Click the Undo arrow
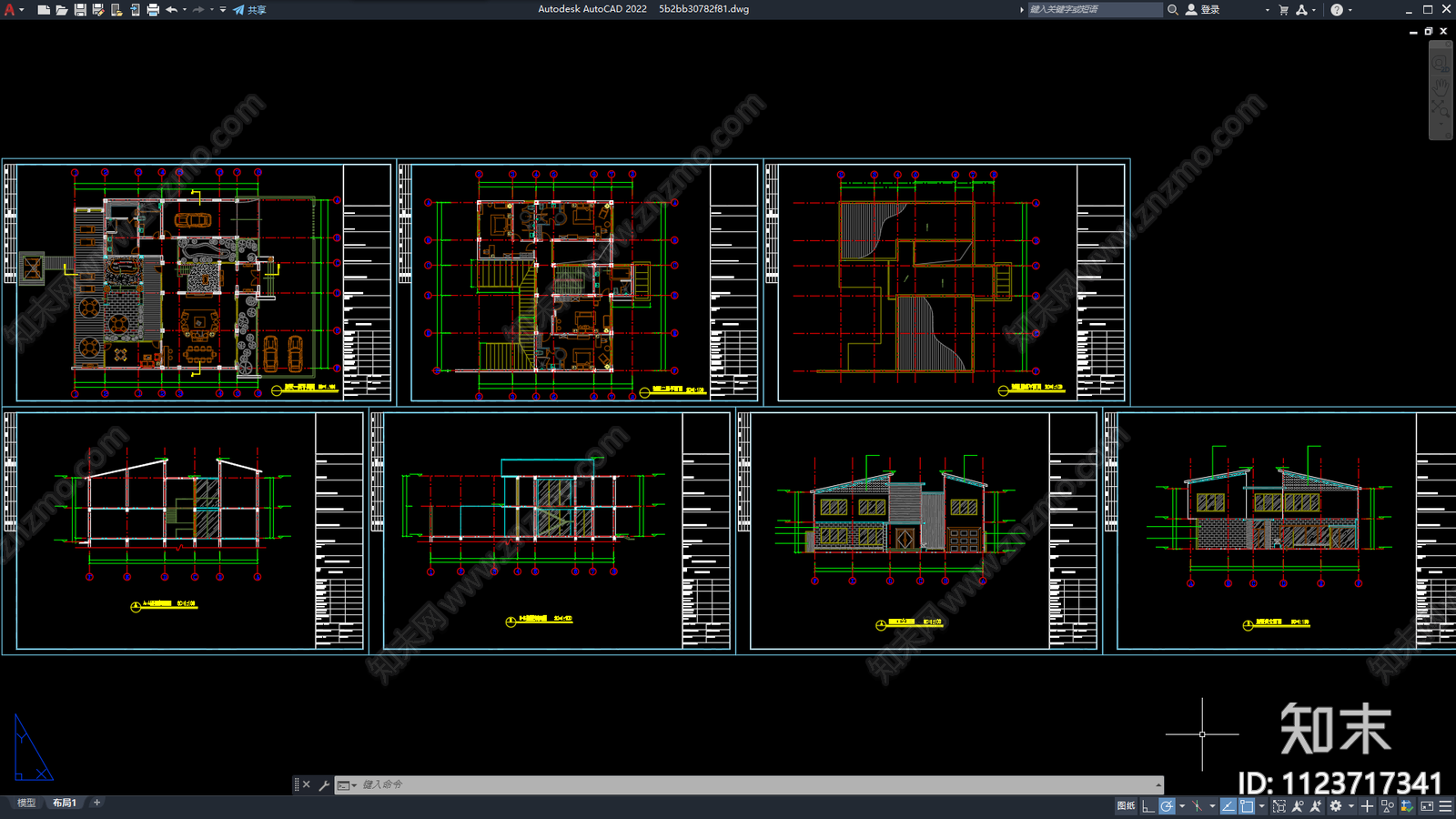1456x819 pixels. click(171, 9)
